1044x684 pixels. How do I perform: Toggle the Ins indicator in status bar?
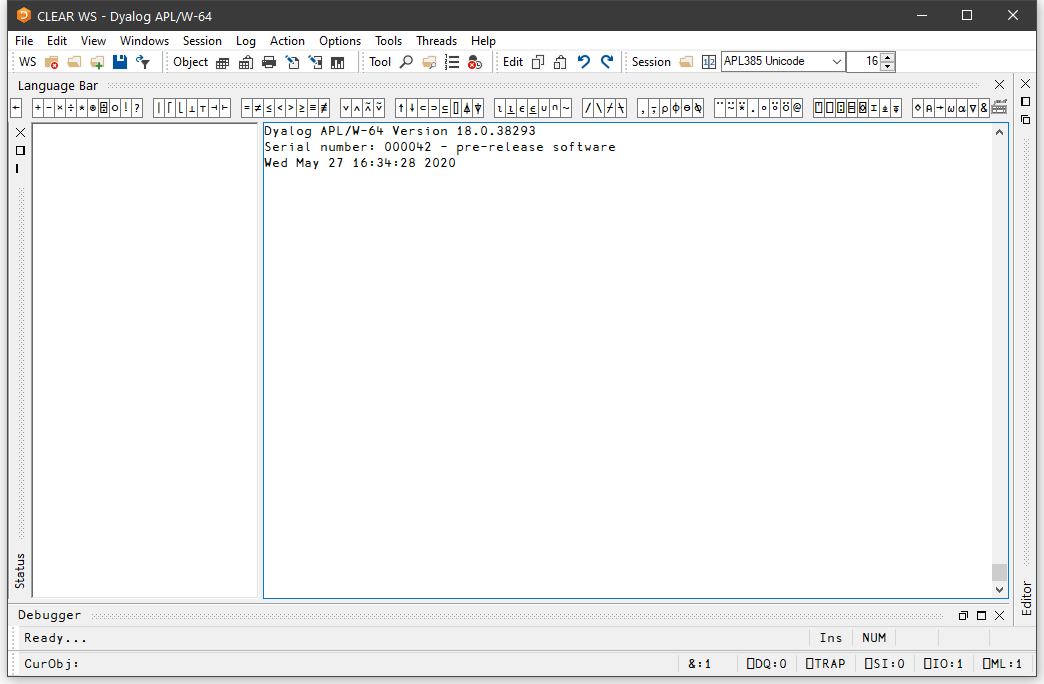(x=830, y=638)
